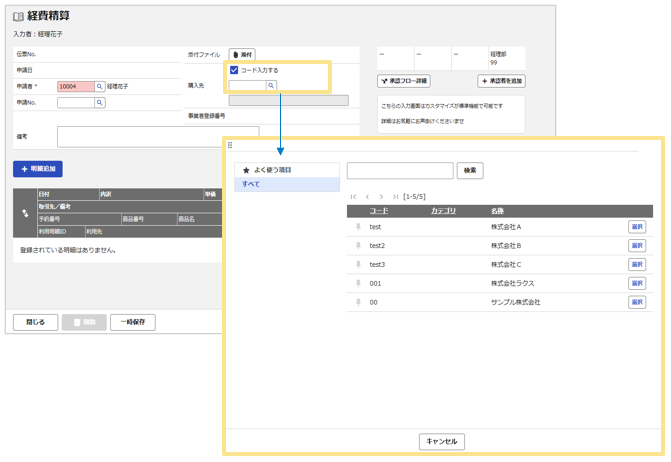The height and width of the screenshot is (462, 671).
Task: Click the 添付 attach file button
Action: click(242, 55)
